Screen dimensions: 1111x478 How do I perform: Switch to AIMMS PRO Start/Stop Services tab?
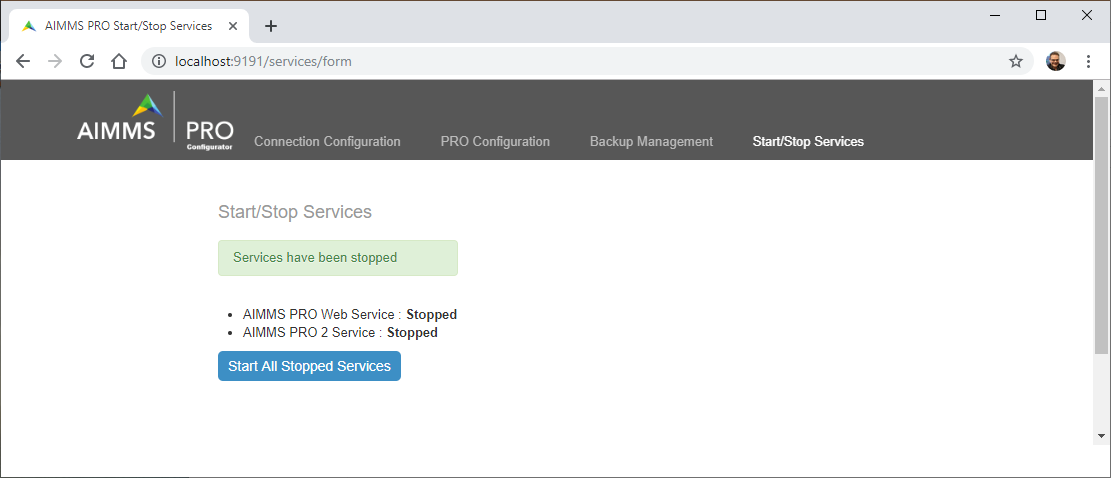128,26
